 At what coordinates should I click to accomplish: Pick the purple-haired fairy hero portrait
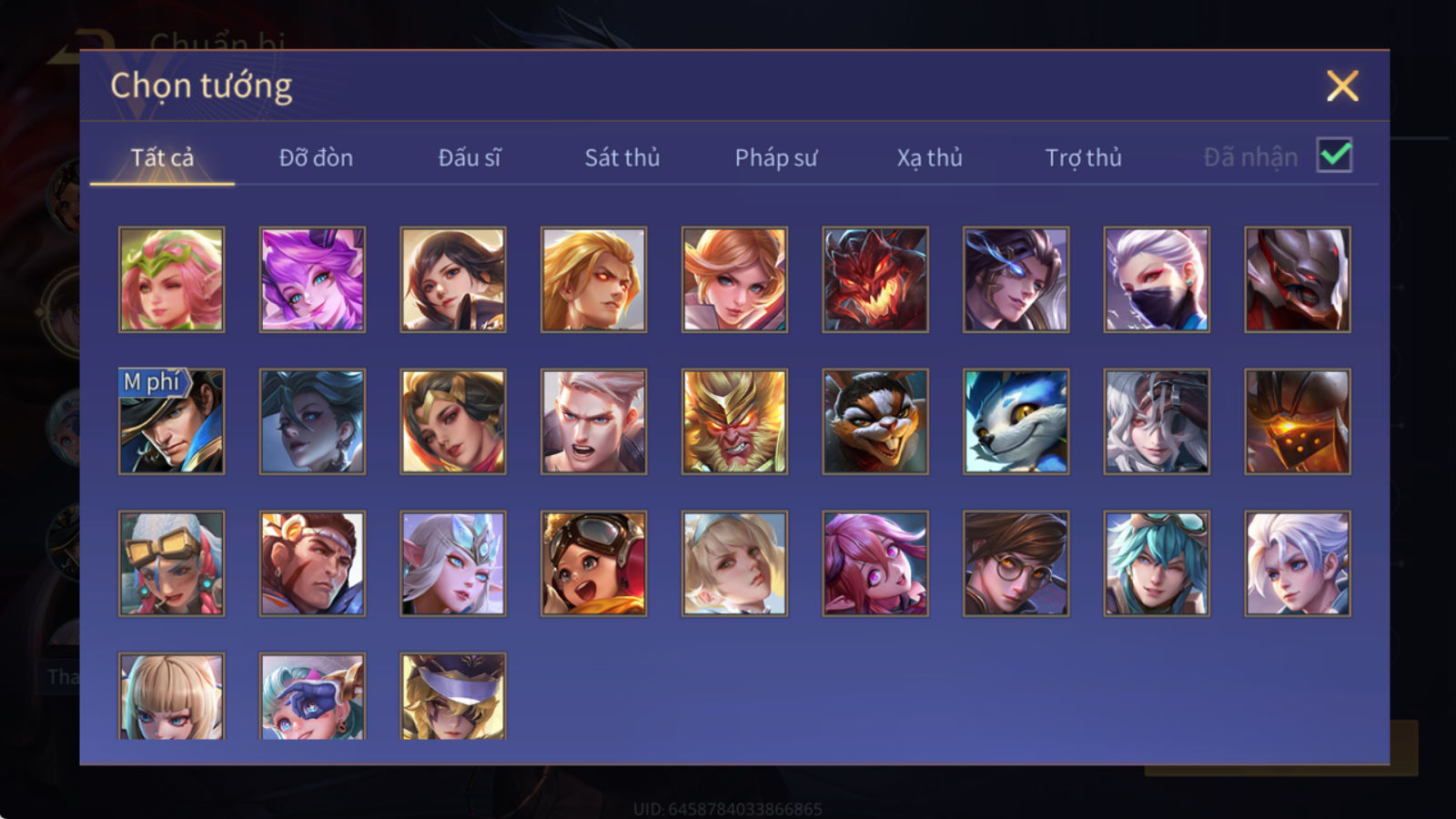pos(312,279)
